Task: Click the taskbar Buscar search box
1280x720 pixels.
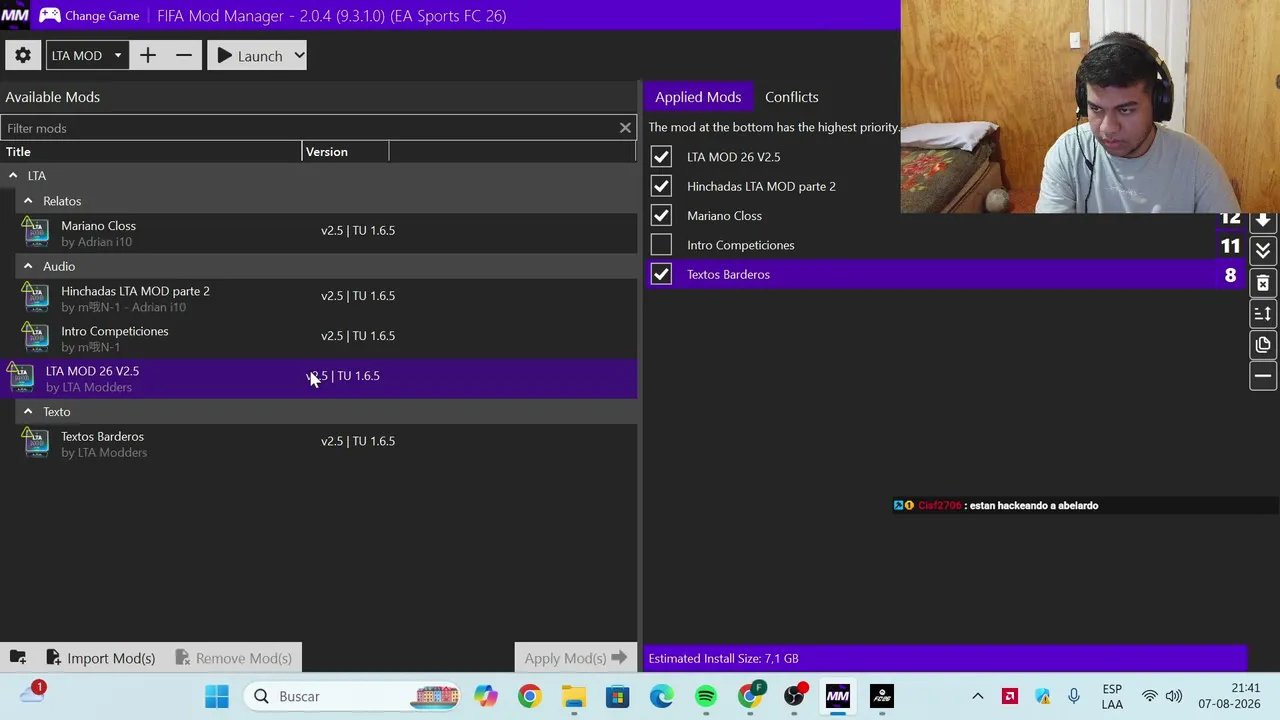Action: point(354,696)
